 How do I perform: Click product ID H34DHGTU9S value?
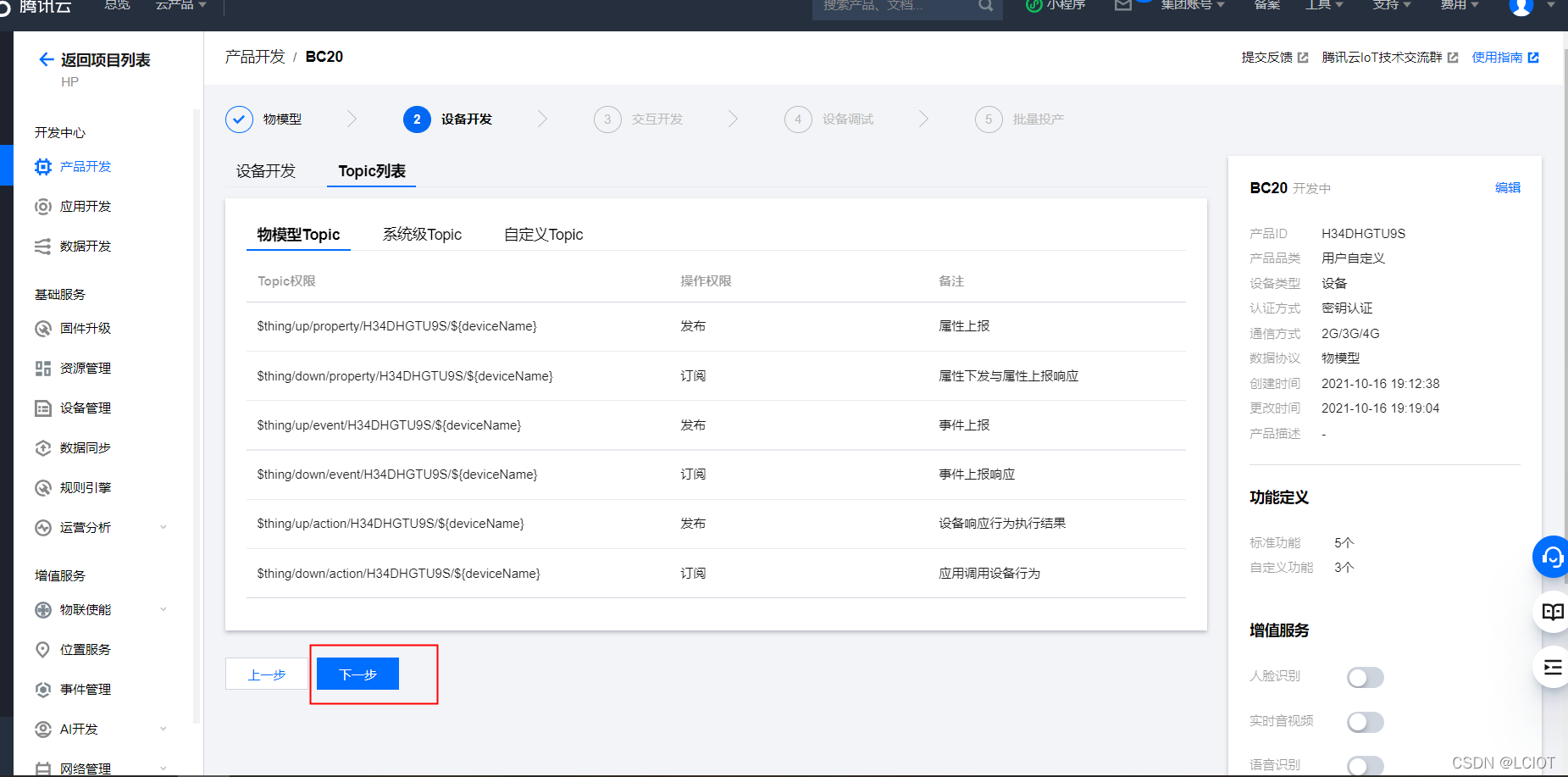pyautogui.click(x=1363, y=234)
